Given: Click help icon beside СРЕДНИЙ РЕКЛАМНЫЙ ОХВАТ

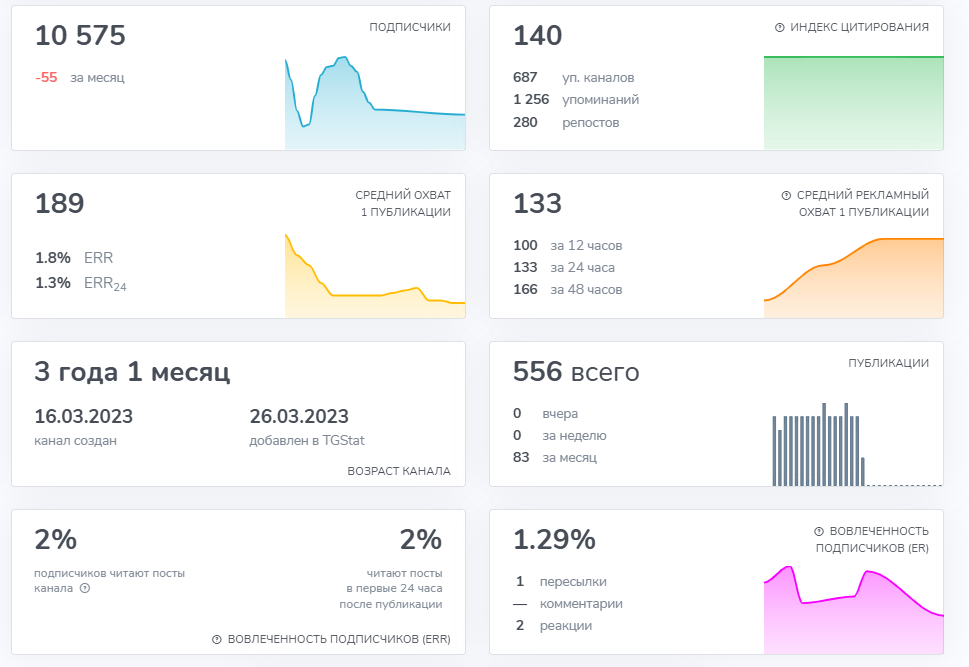Looking at the screenshot, I should 786,195.
